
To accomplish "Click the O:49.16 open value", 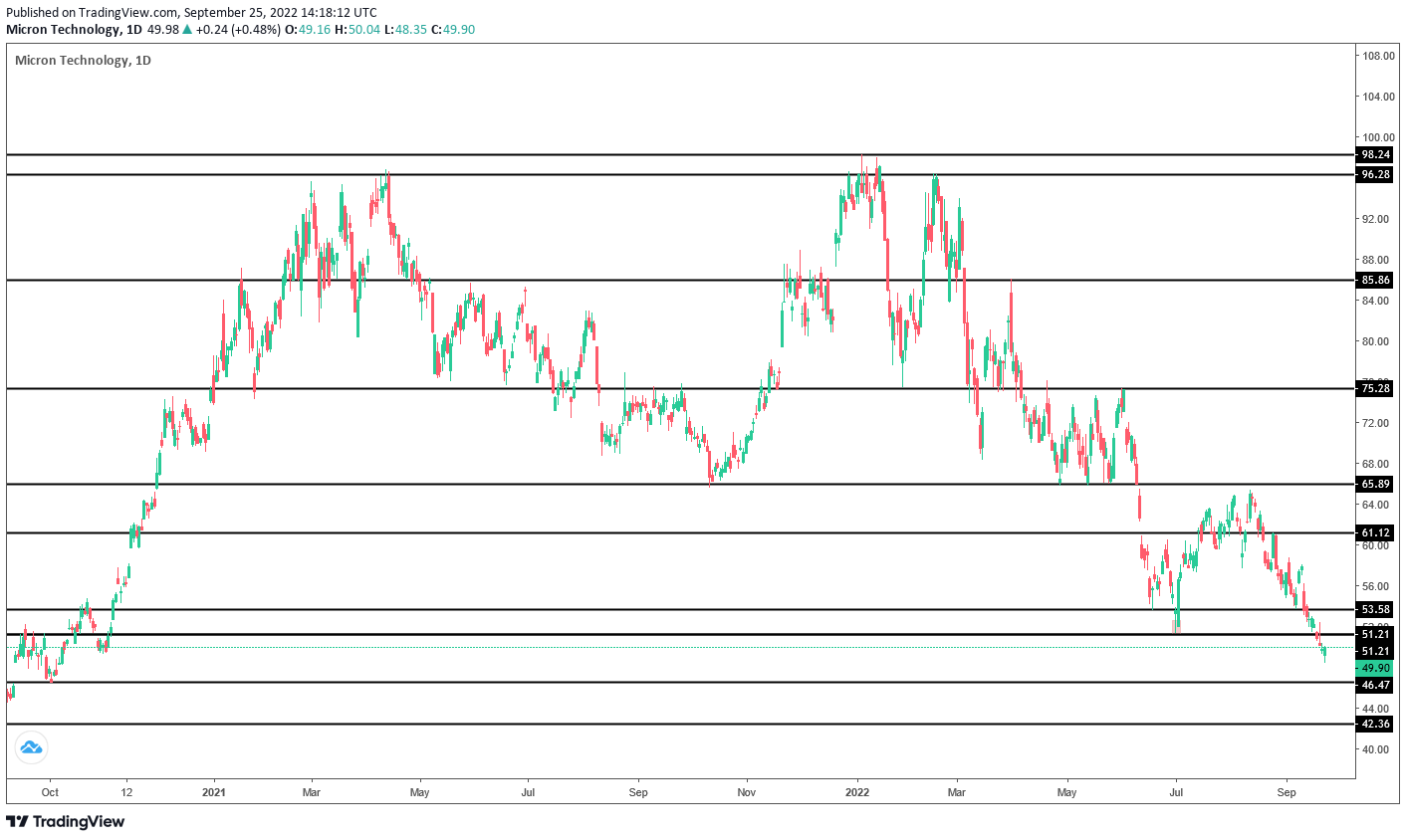I will point(307,29).
